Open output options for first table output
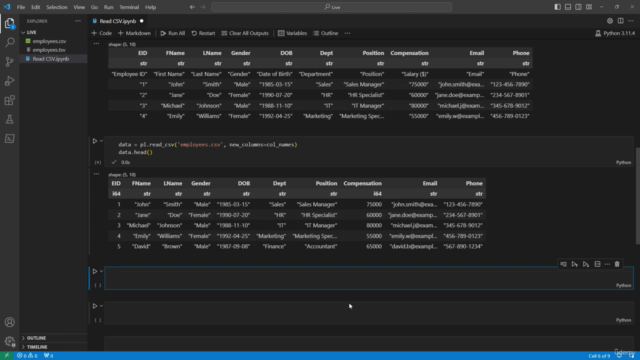640x360 pixels. [96, 44]
